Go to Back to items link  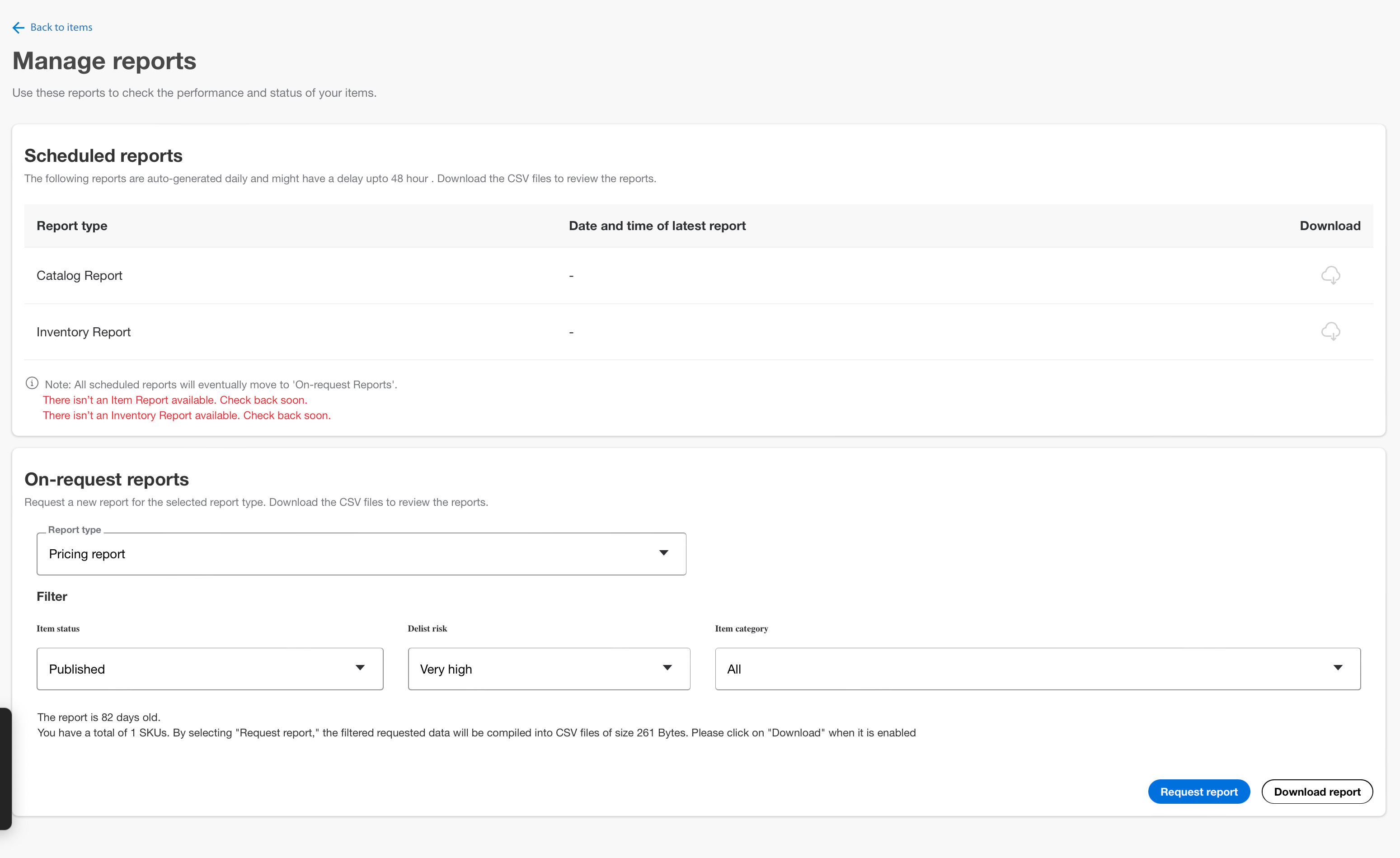coord(61,27)
